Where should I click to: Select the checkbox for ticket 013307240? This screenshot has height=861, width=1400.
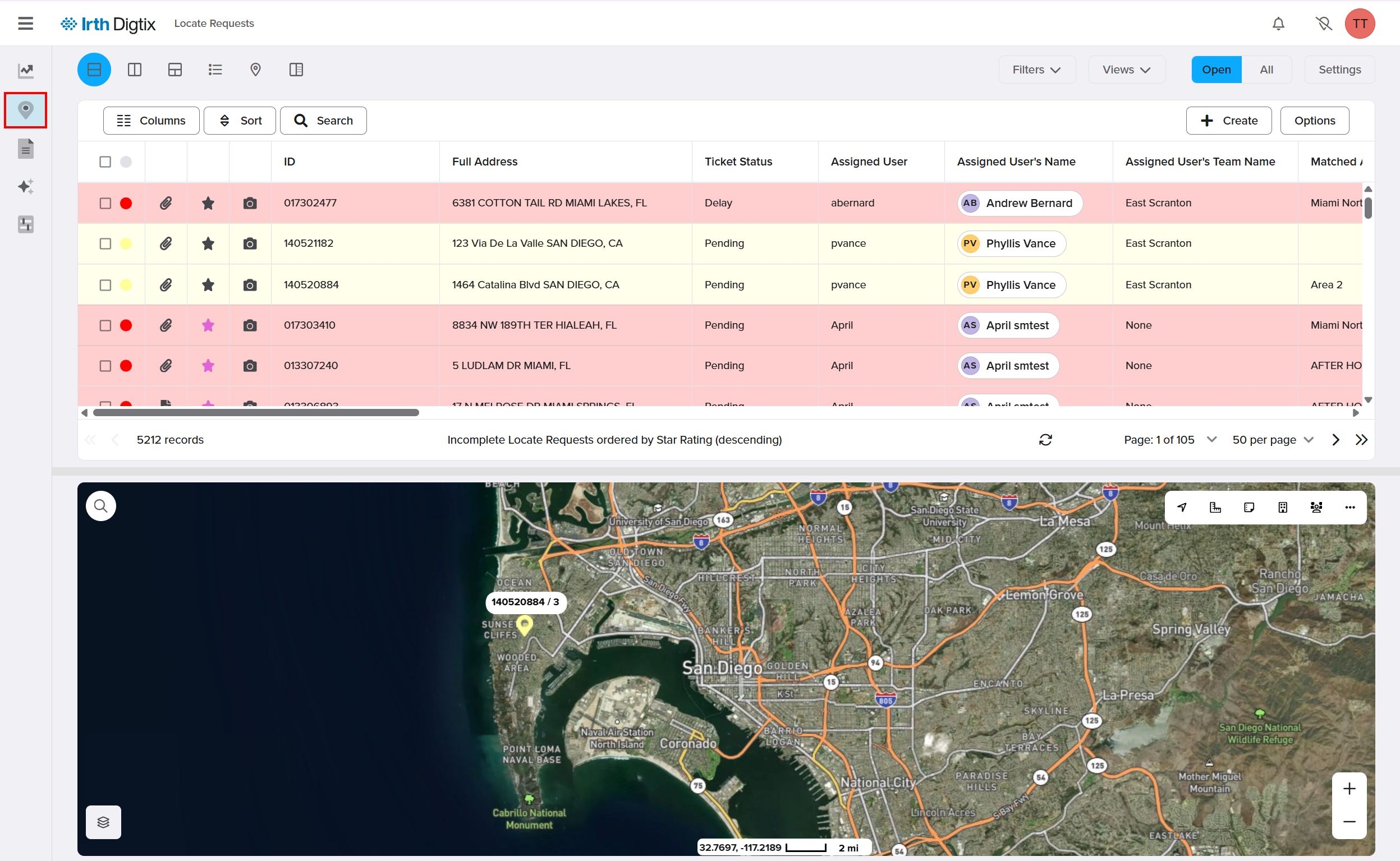[105, 366]
